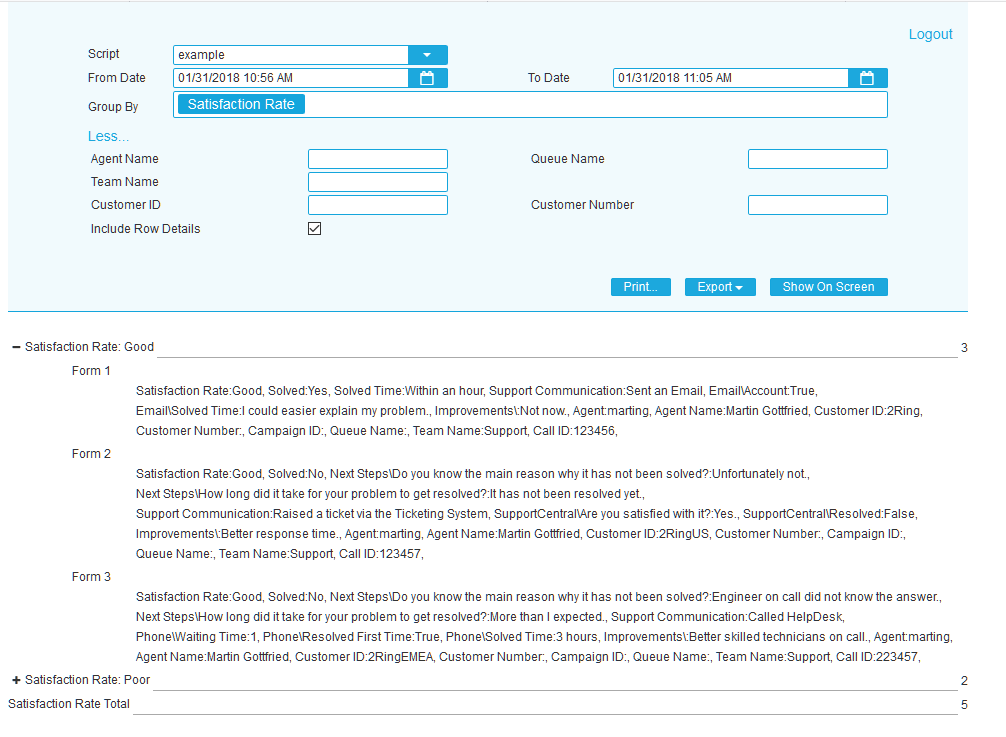The height and width of the screenshot is (737, 1006).
Task: Click inside the Queue Name field
Action: pyautogui.click(x=817, y=158)
